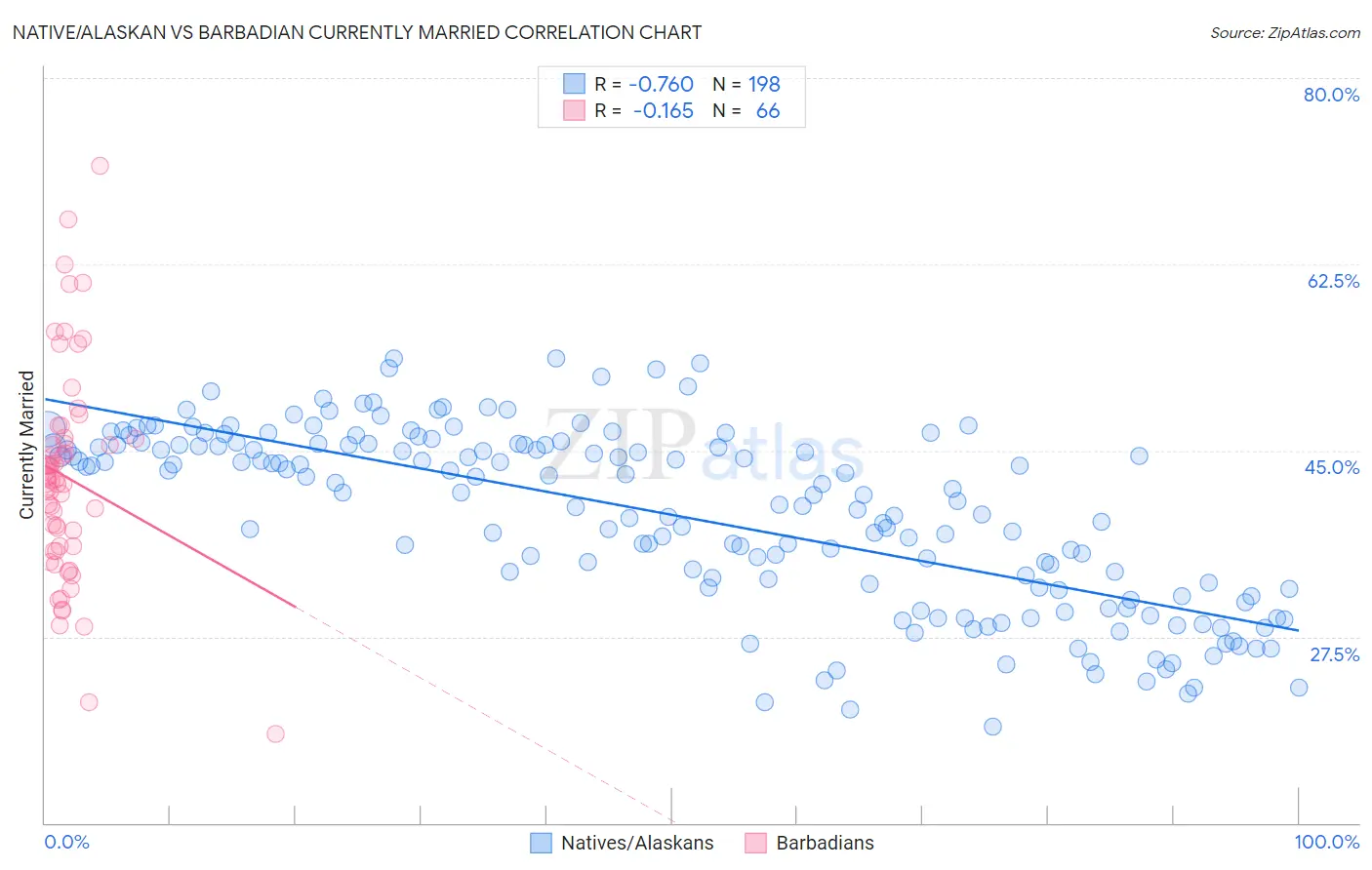Click the 62.5% y-axis label
The height and width of the screenshot is (870, 1372).
(1333, 281)
